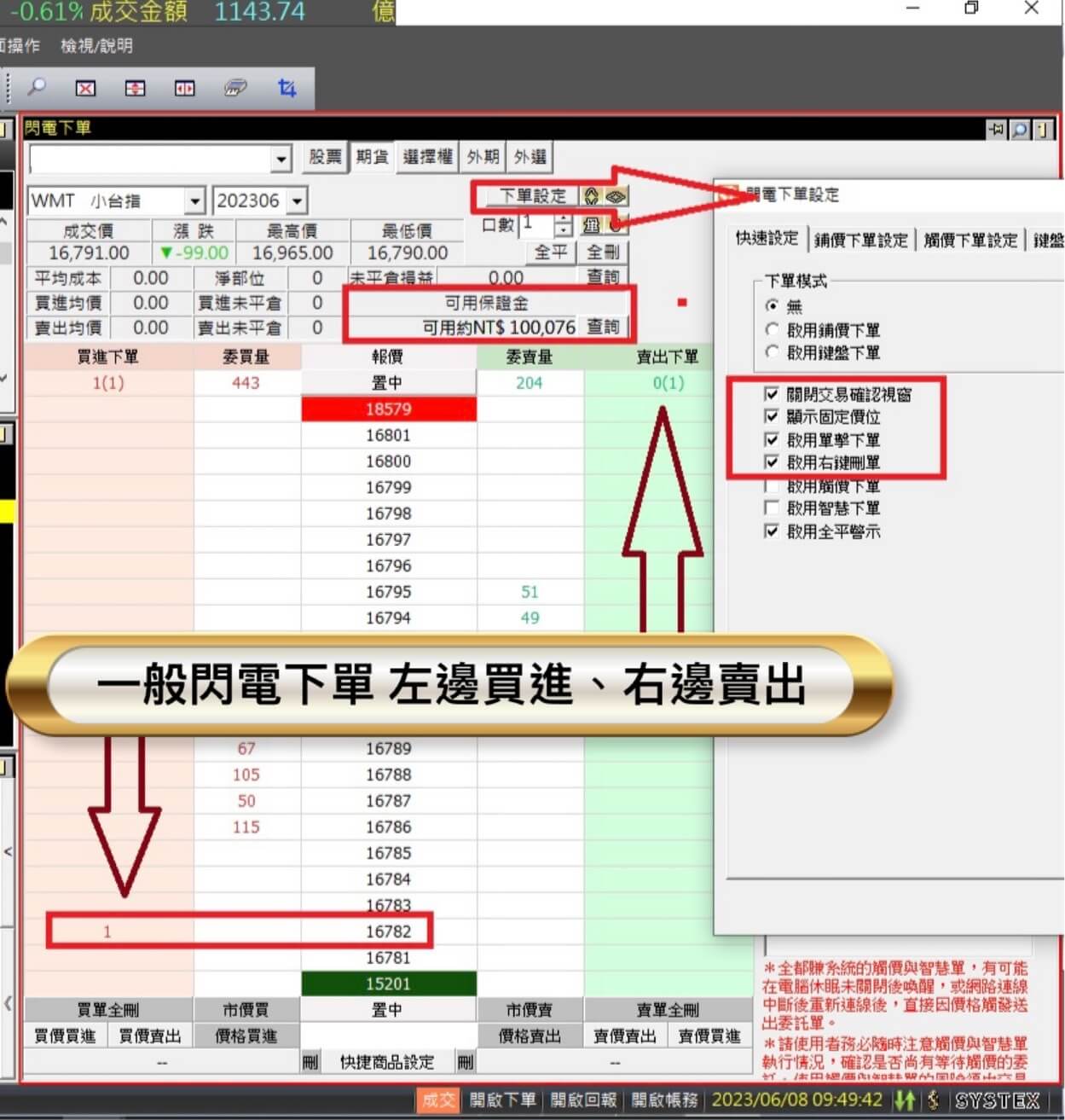Click the horizontal split view icon

click(x=135, y=88)
